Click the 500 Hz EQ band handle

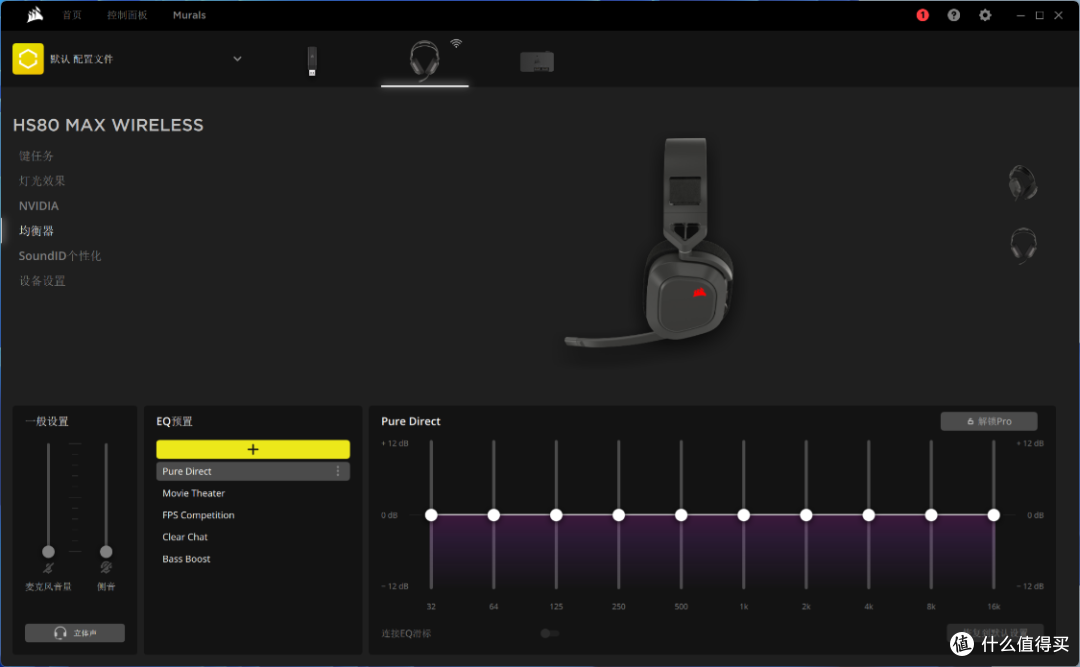tap(681, 515)
